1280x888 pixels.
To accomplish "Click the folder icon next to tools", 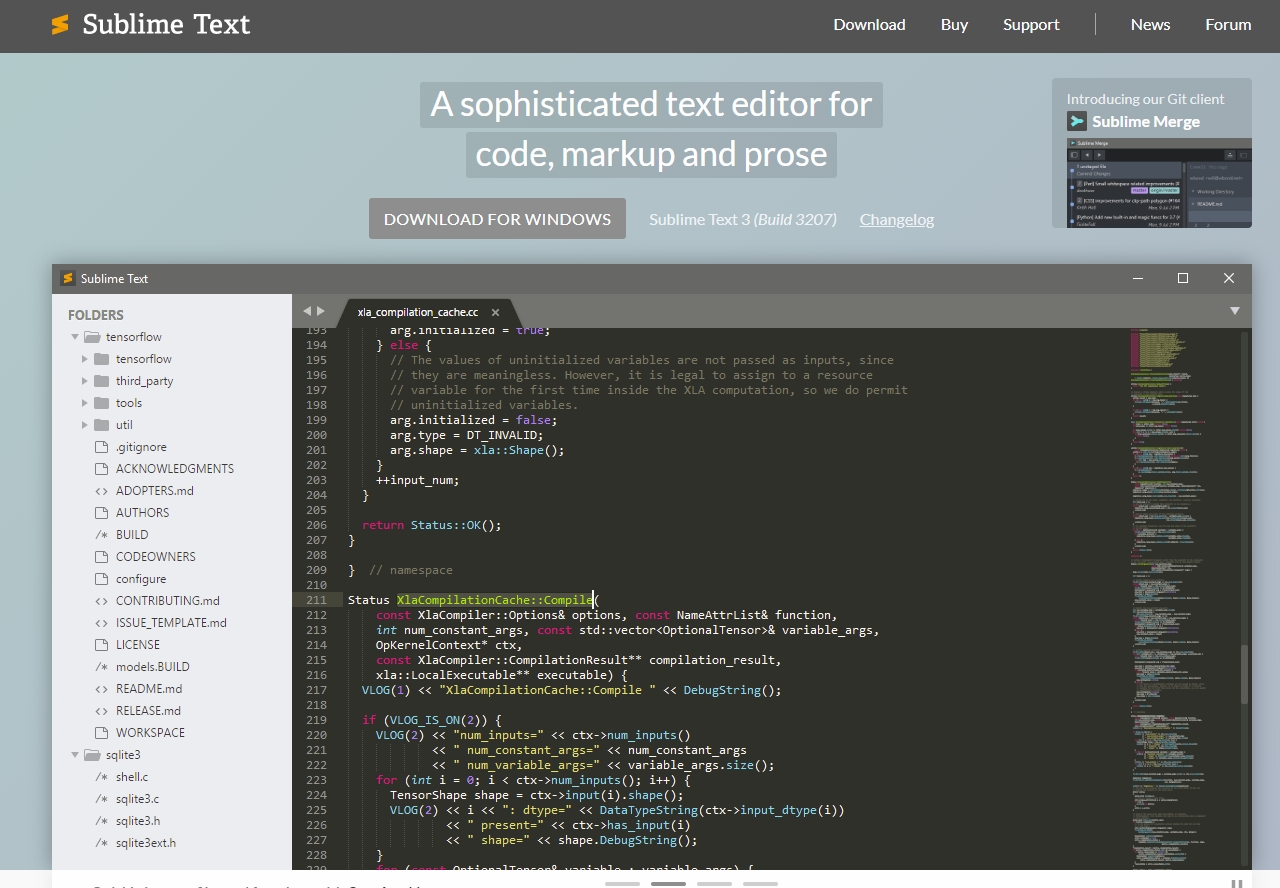I will (103, 402).
